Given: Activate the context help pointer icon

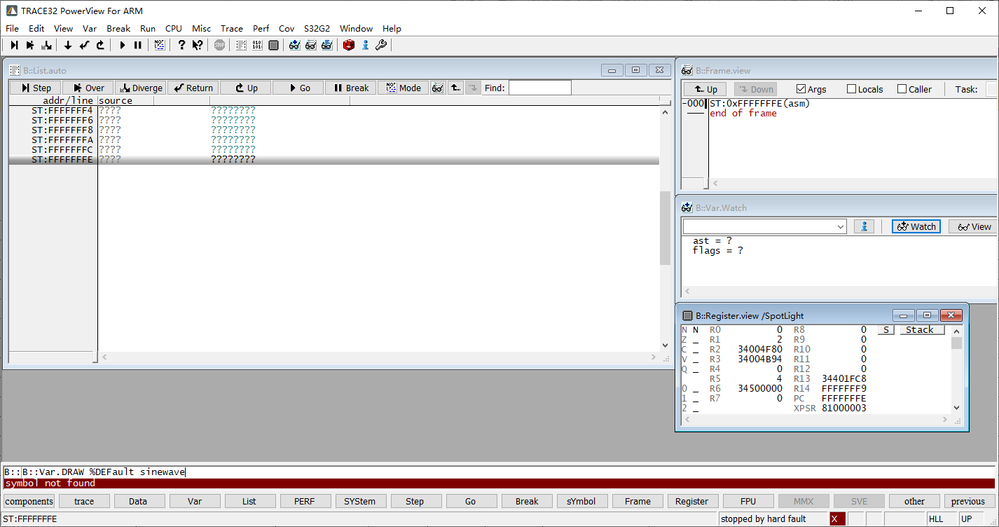Looking at the screenshot, I should [198, 45].
